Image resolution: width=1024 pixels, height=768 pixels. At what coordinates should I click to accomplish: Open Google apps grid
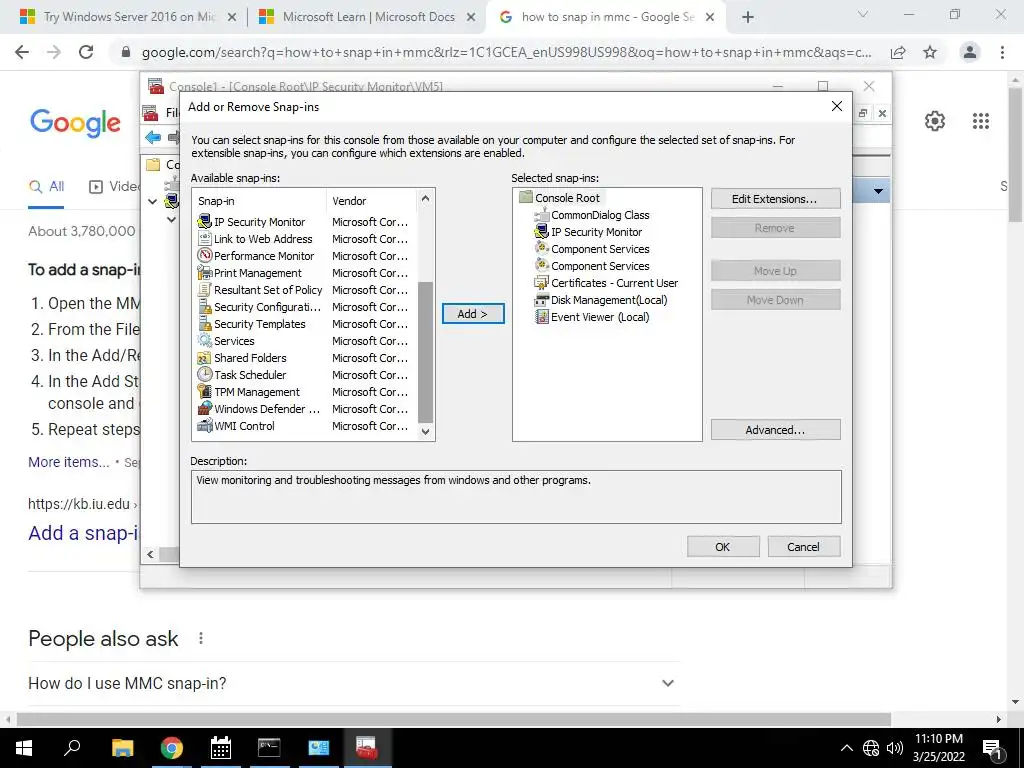981,121
